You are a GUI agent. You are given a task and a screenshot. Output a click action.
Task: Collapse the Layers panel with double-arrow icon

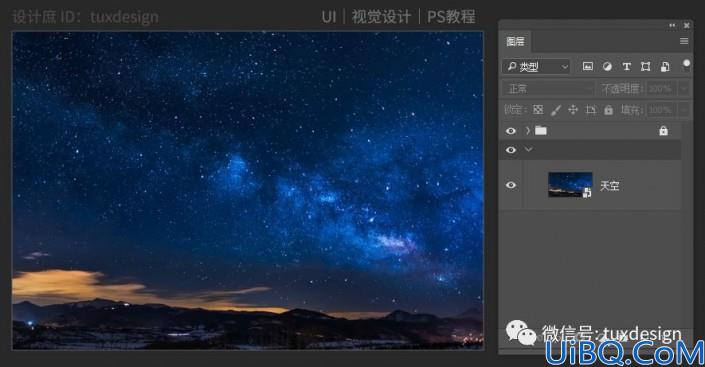point(672,25)
